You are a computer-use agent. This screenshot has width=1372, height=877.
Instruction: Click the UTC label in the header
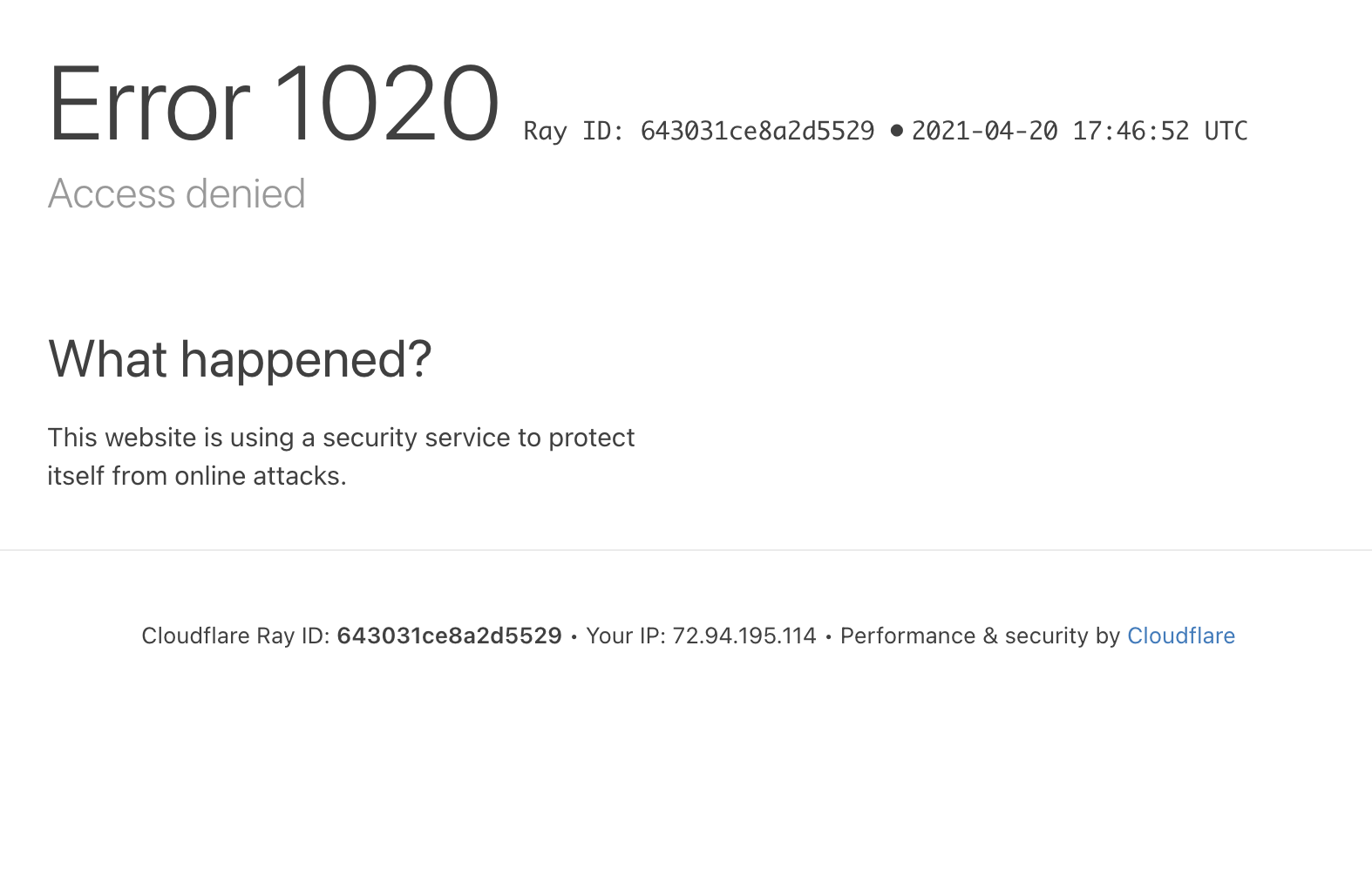(1226, 132)
